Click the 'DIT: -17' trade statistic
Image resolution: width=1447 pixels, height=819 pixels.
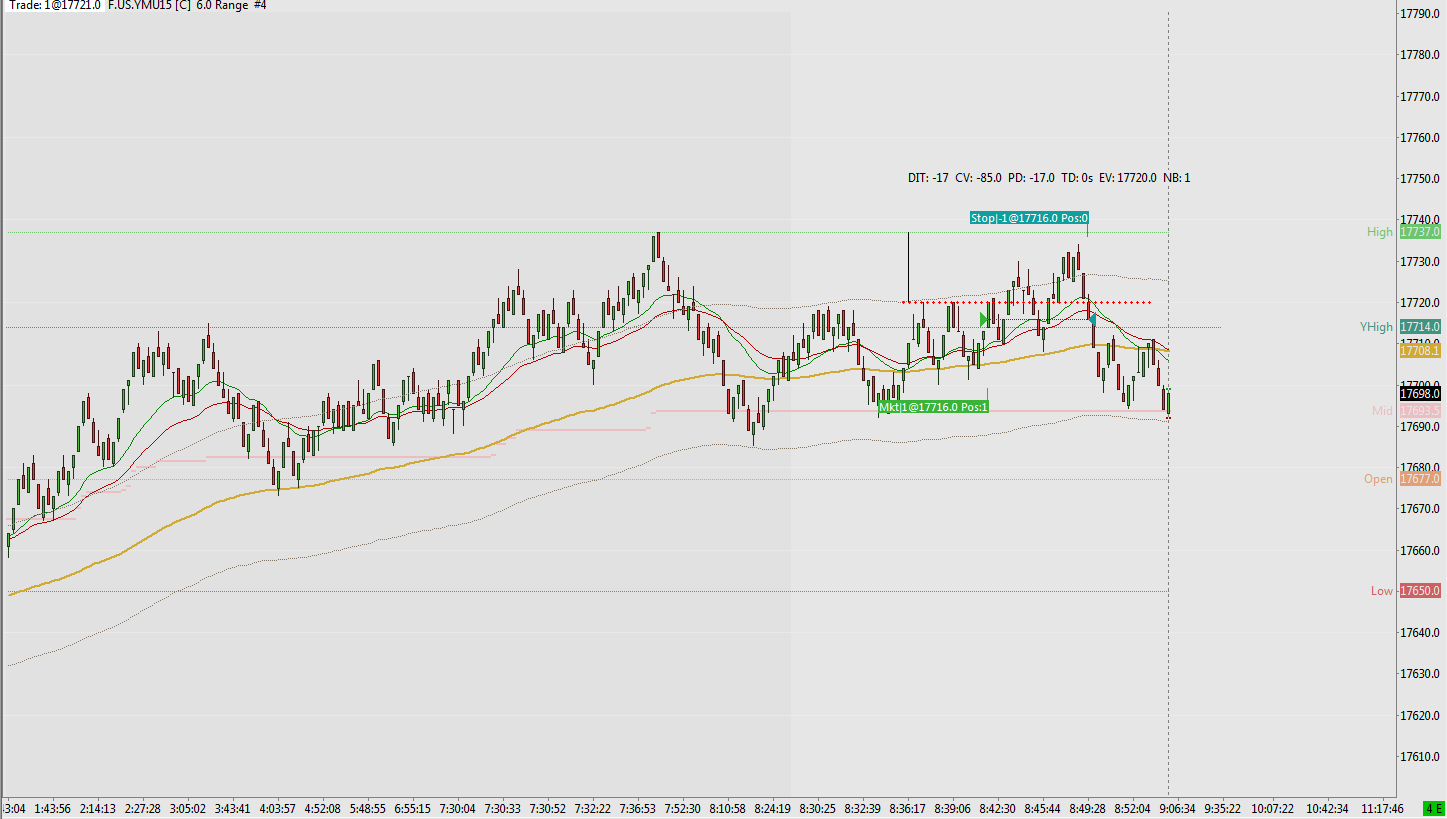[x=928, y=178]
